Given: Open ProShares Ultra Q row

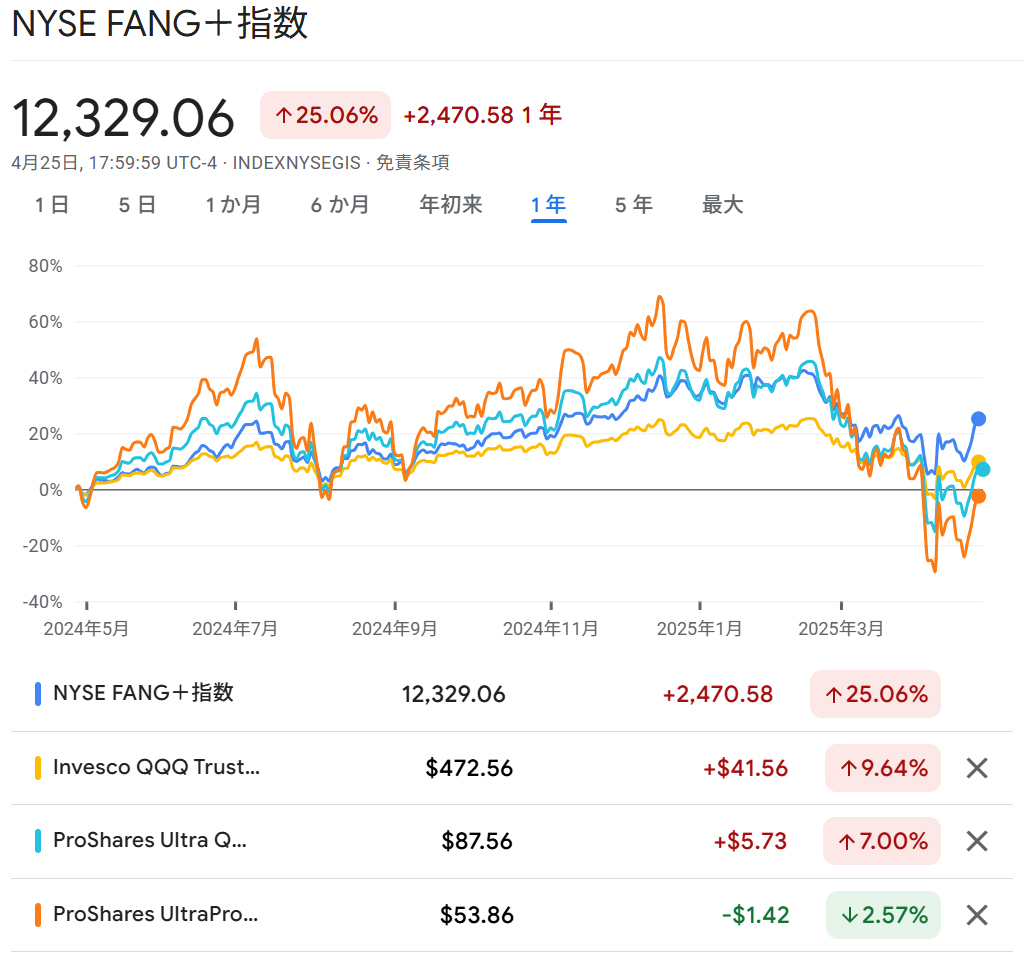Looking at the screenshot, I should pyautogui.click(x=511, y=841).
